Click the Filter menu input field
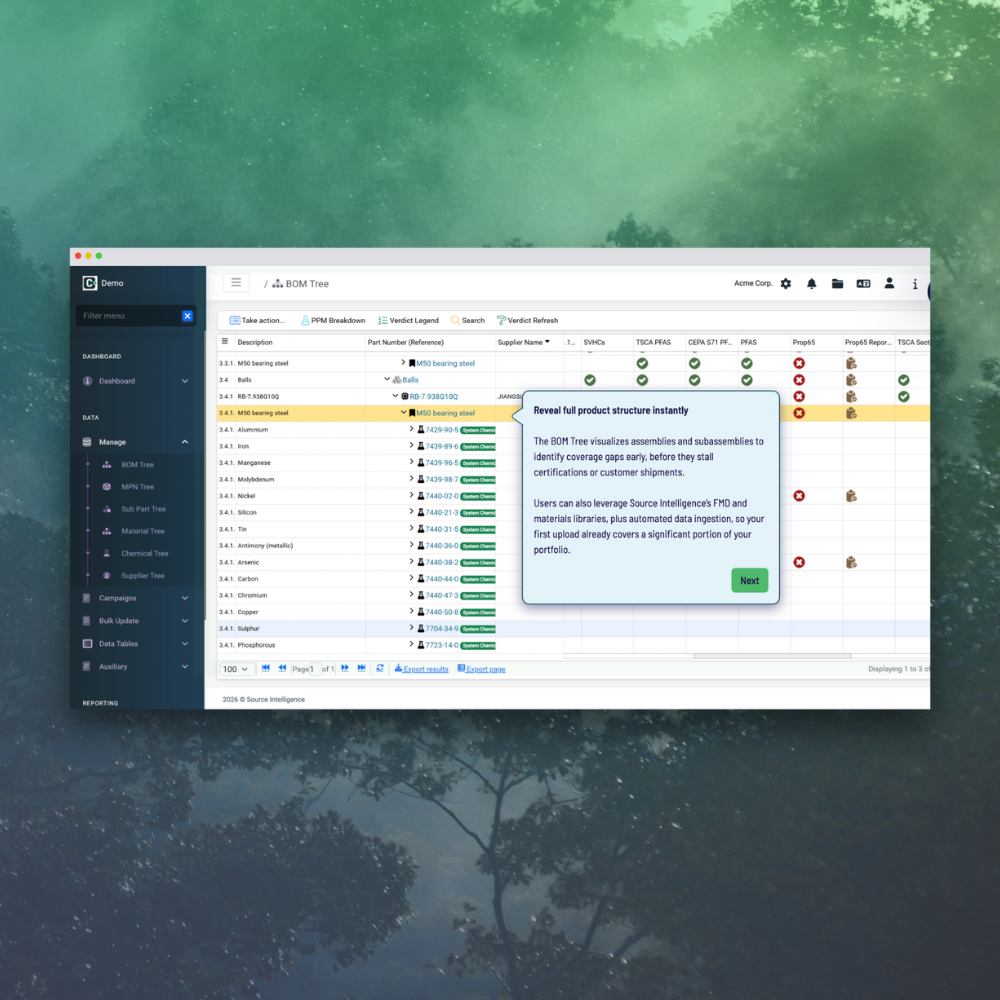Screen dimensions: 1000x1000 pyautogui.click(x=129, y=316)
